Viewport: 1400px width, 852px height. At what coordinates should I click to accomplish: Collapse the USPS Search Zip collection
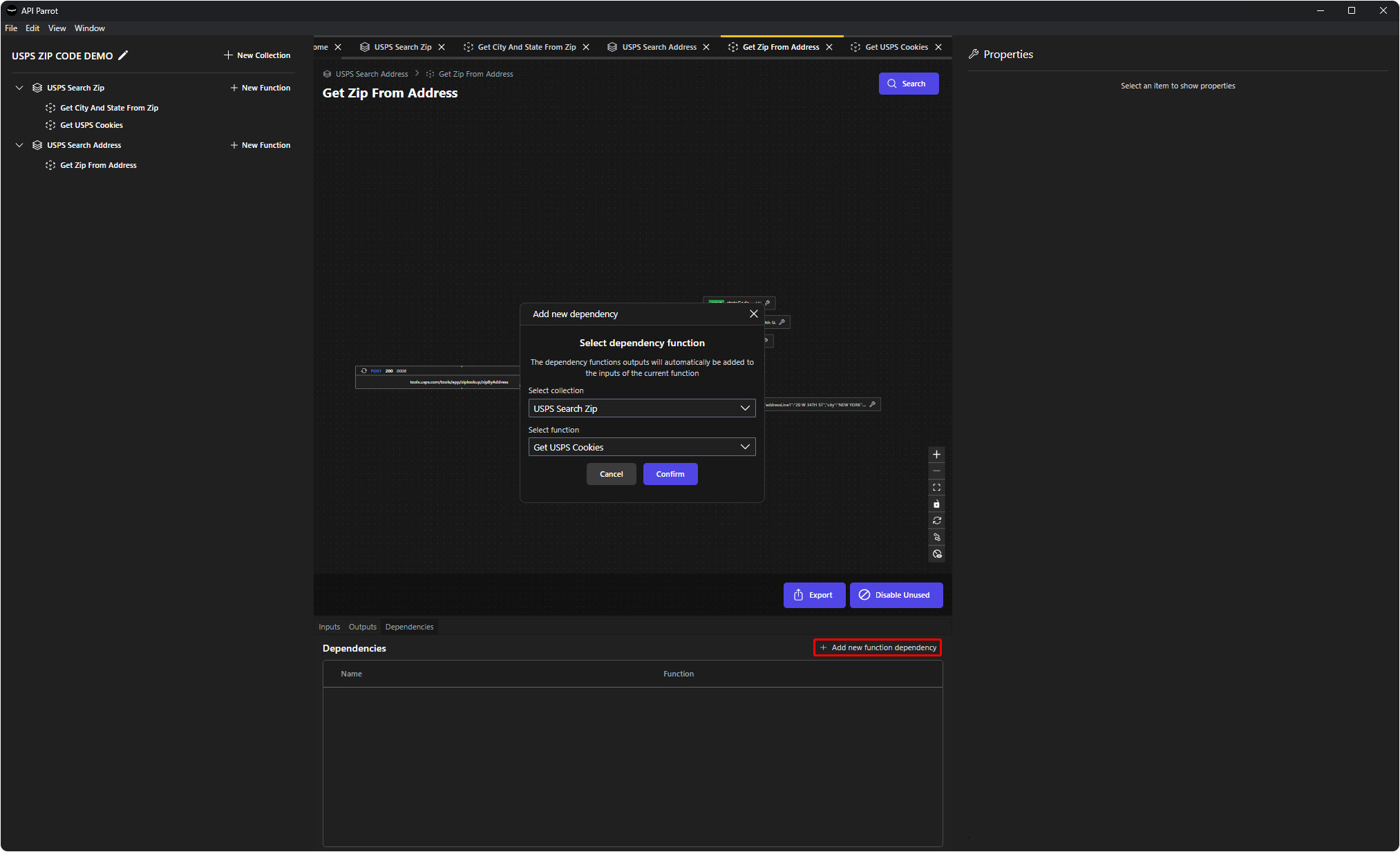(19, 88)
